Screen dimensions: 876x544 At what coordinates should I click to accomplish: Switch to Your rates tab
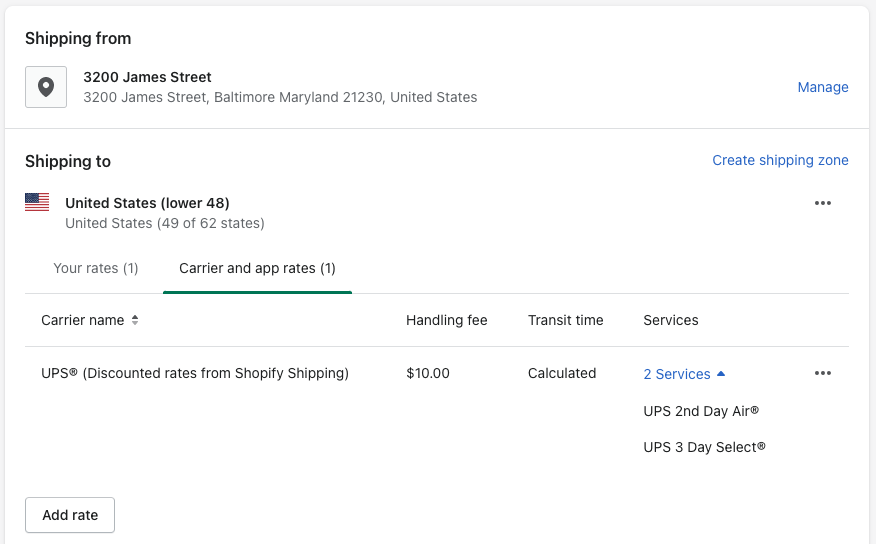[x=95, y=268]
